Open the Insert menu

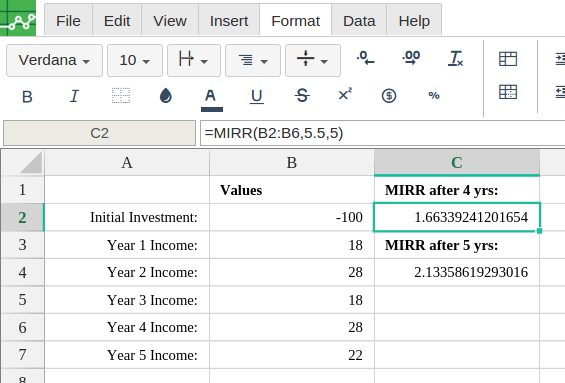[x=229, y=21]
